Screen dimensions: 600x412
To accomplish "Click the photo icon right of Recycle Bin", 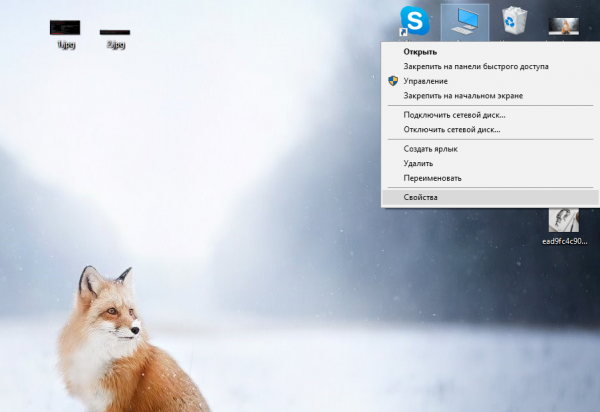I will (564, 22).
